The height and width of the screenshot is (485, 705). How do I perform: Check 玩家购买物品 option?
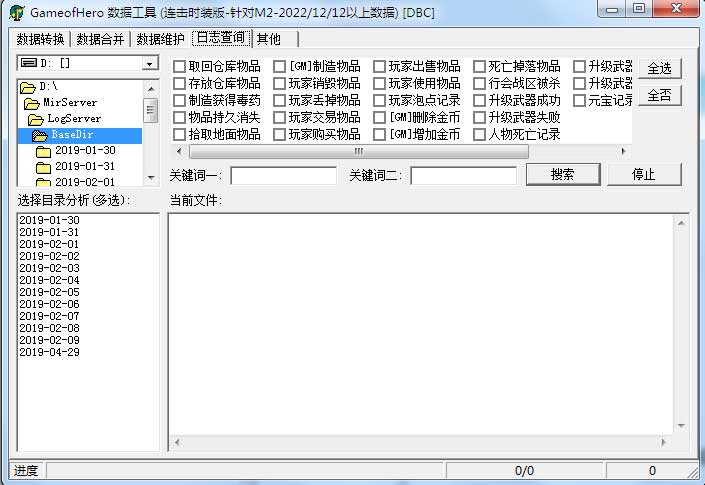(x=280, y=134)
